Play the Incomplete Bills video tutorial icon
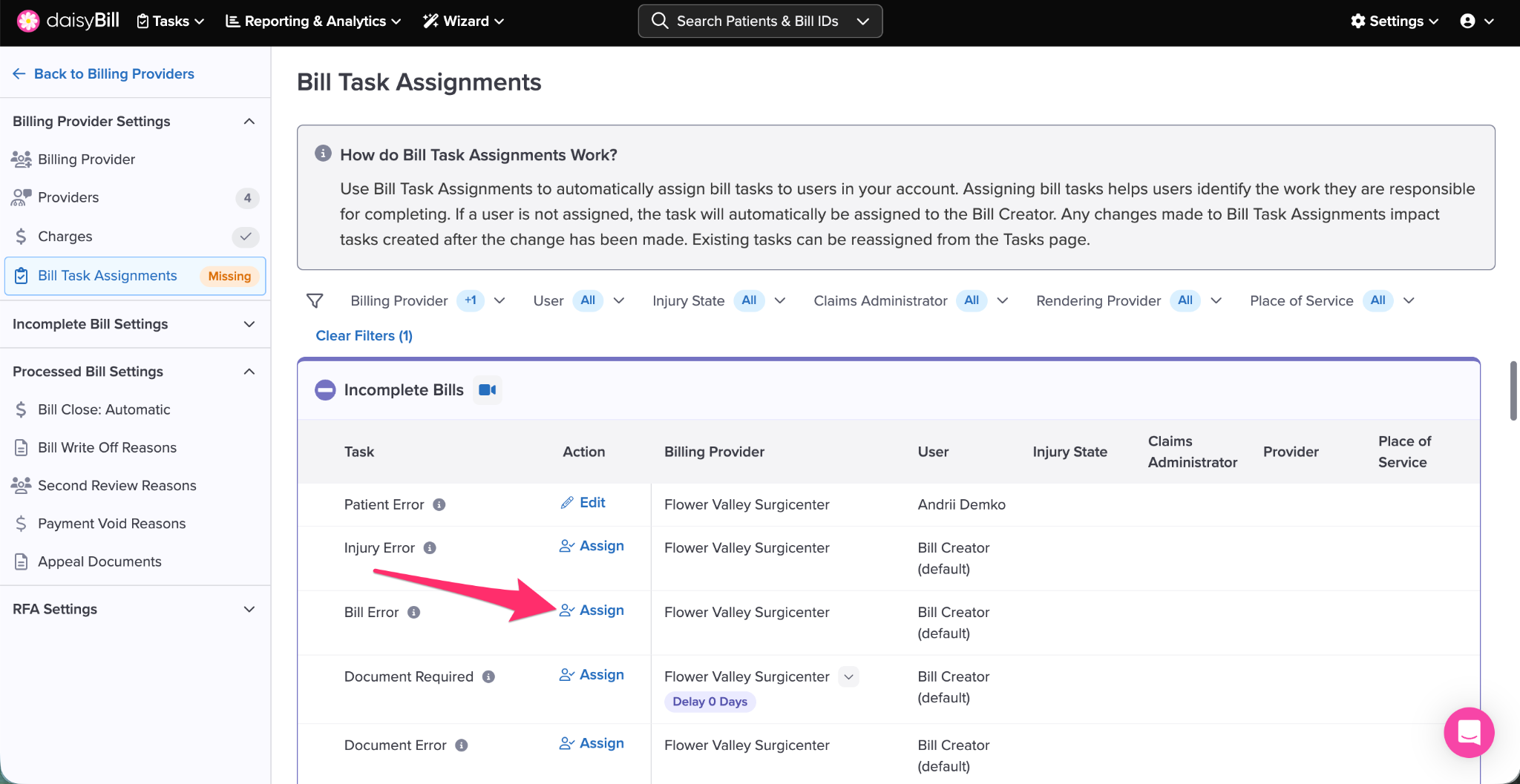1520x784 pixels. [x=487, y=390]
